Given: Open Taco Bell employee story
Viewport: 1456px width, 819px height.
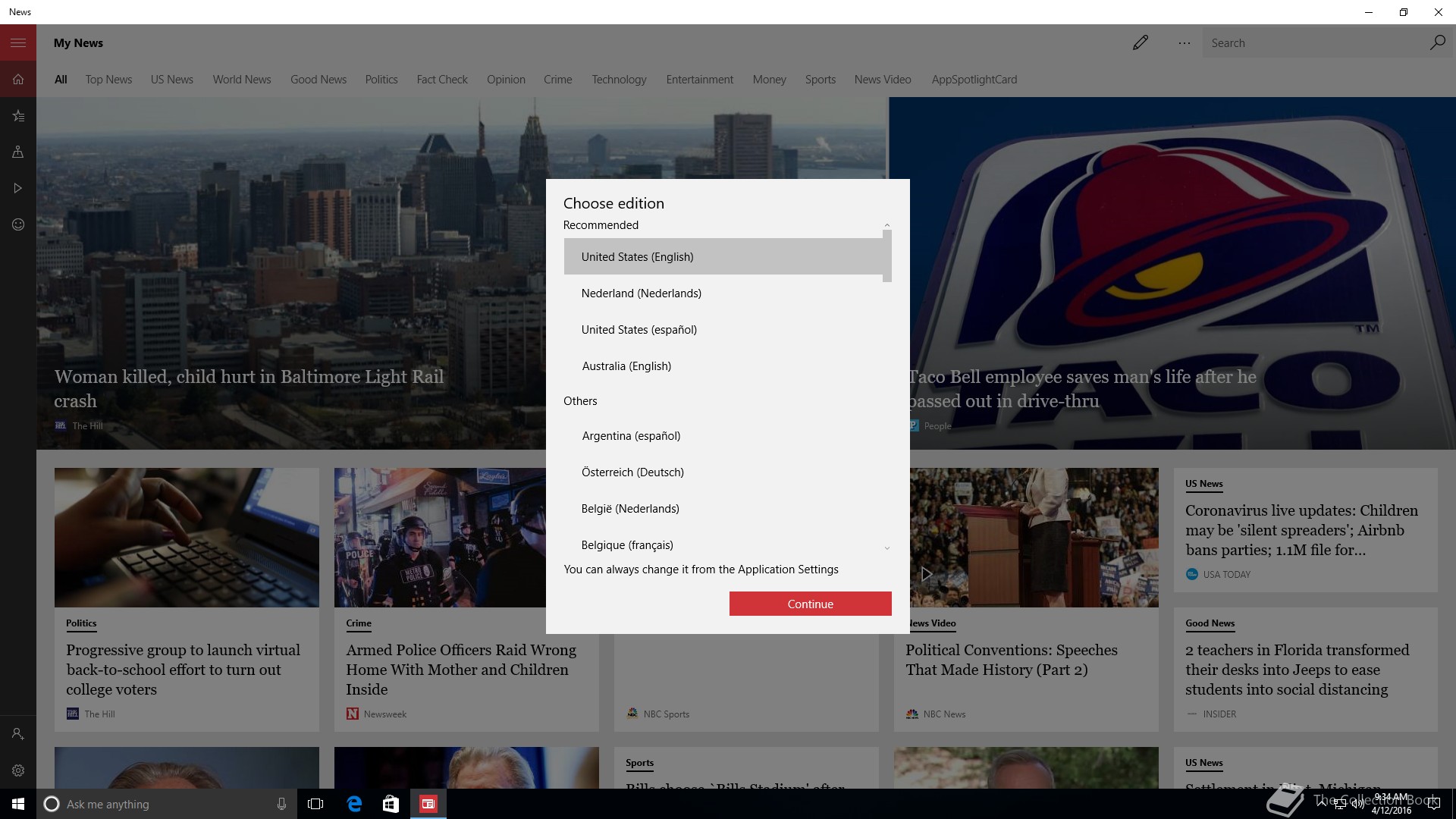Looking at the screenshot, I should click(x=1083, y=388).
